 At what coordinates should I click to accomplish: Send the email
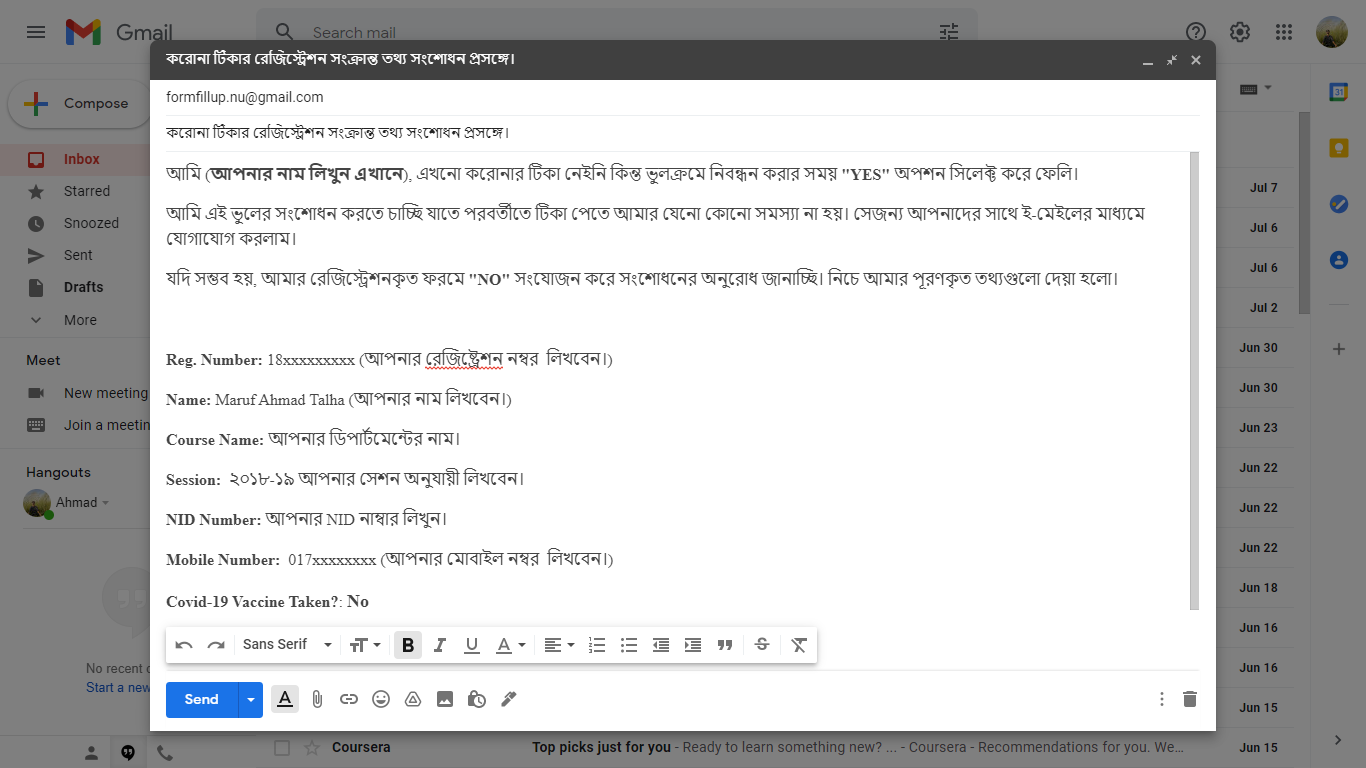tap(201, 700)
